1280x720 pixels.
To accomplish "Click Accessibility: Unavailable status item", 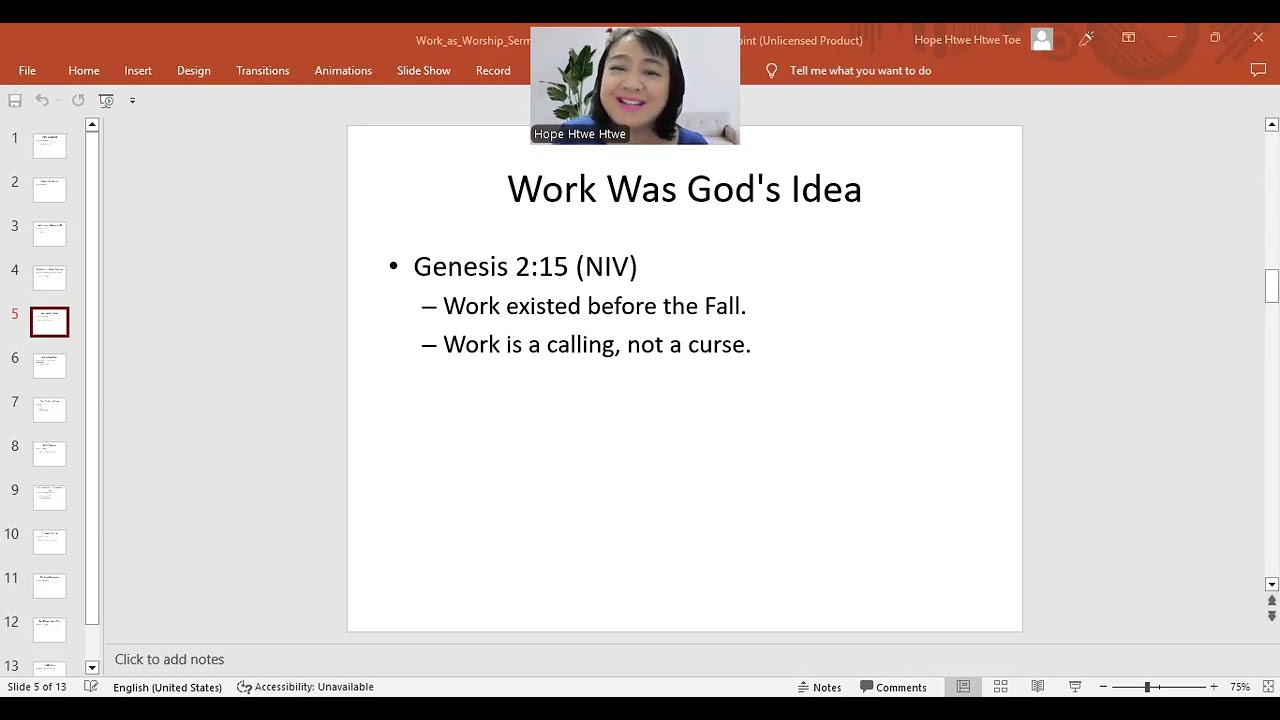I will click(305, 687).
